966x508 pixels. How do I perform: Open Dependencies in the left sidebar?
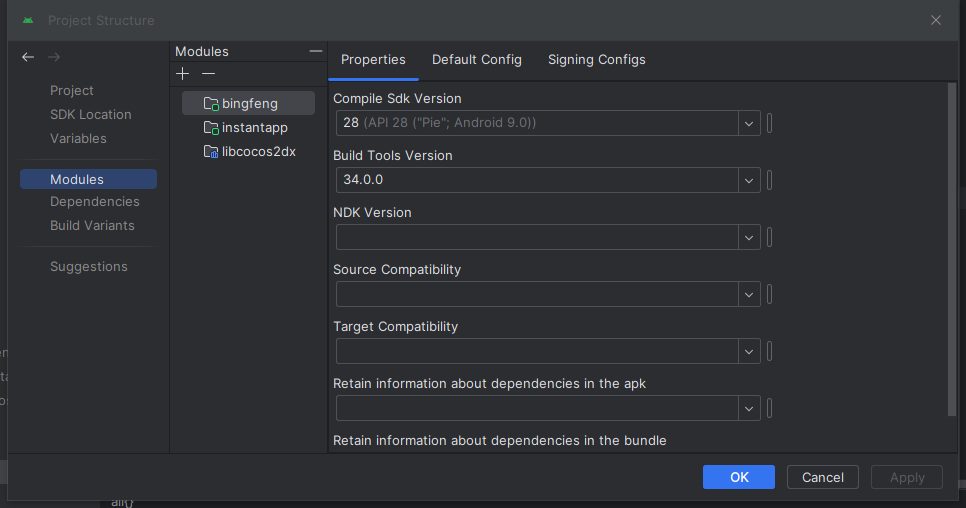[x=95, y=202]
